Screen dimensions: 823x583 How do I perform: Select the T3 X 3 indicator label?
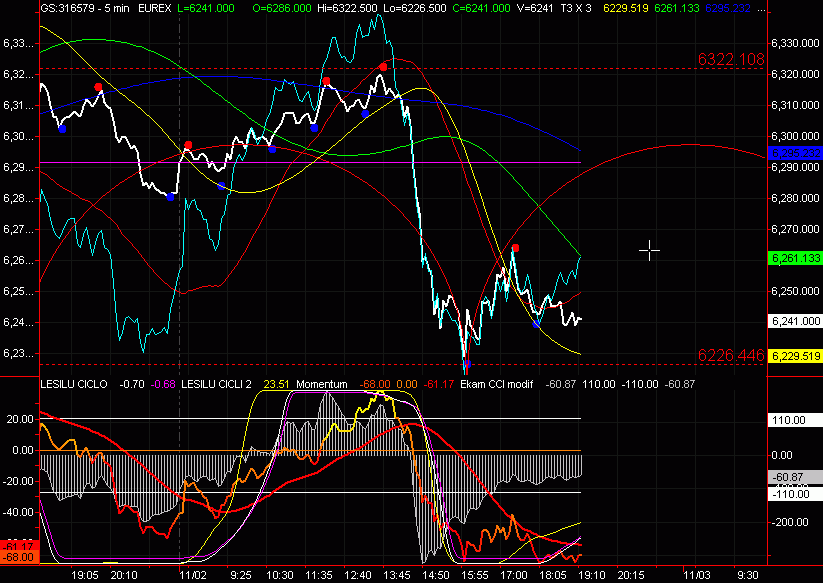(x=574, y=8)
